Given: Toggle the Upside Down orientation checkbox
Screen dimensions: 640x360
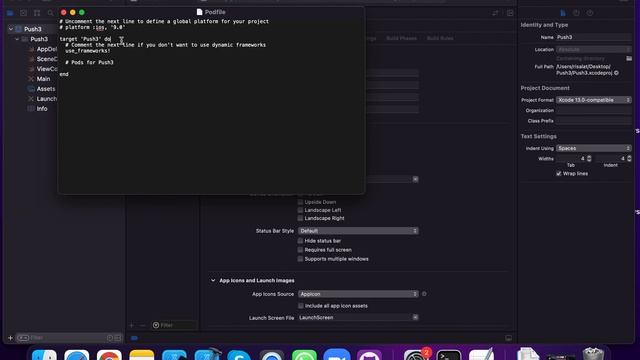Looking at the screenshot, I should tap(300, 202).
